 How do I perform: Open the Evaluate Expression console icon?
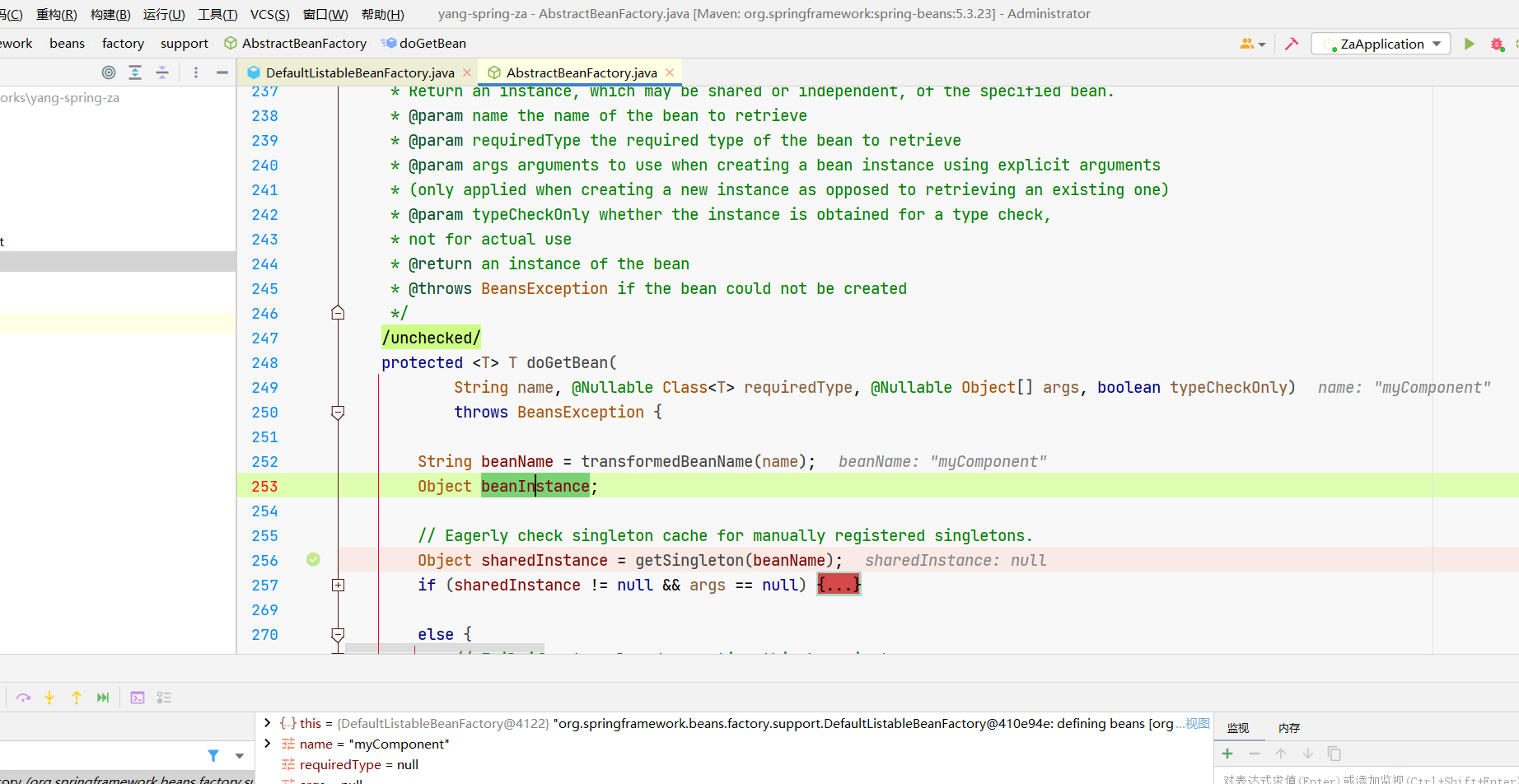(x=138, y=698)
